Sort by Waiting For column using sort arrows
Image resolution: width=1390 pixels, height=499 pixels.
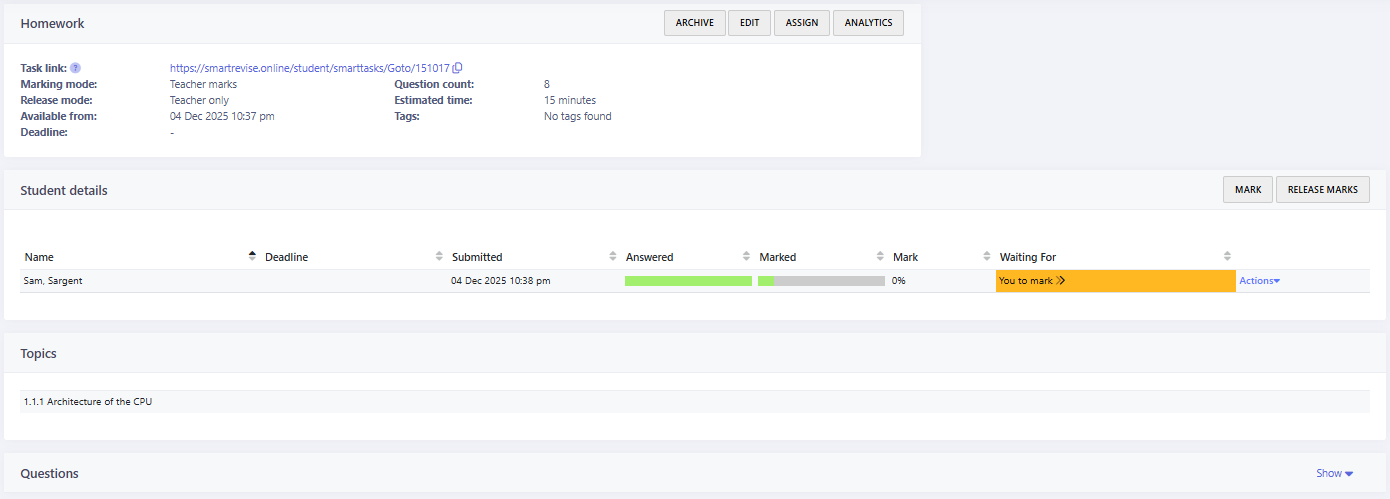[x=1227, y=257]
